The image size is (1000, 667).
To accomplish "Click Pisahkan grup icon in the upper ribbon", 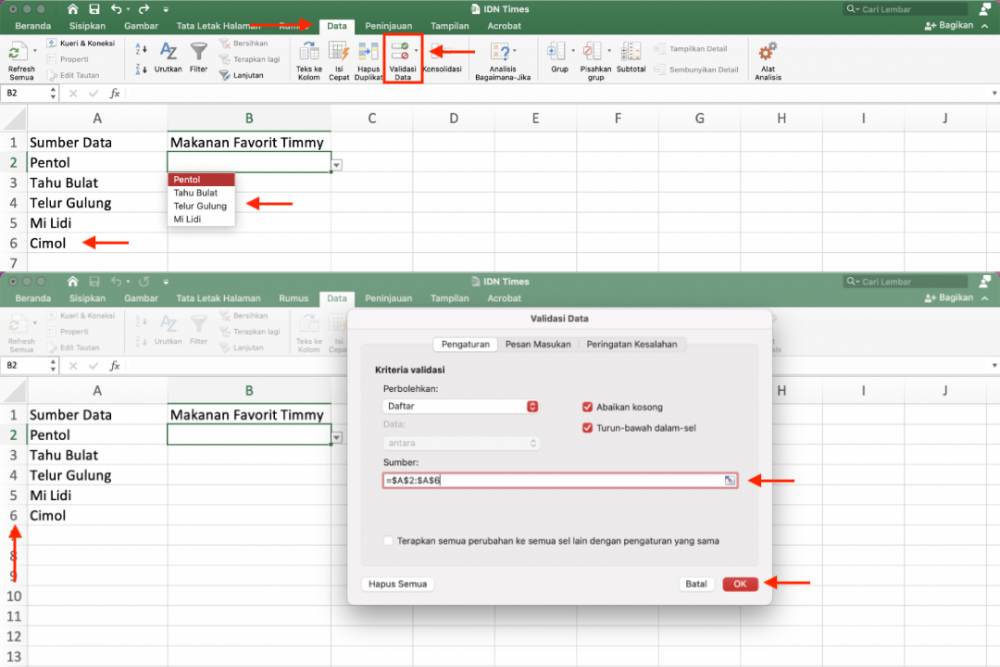I will tap(592, 51).
